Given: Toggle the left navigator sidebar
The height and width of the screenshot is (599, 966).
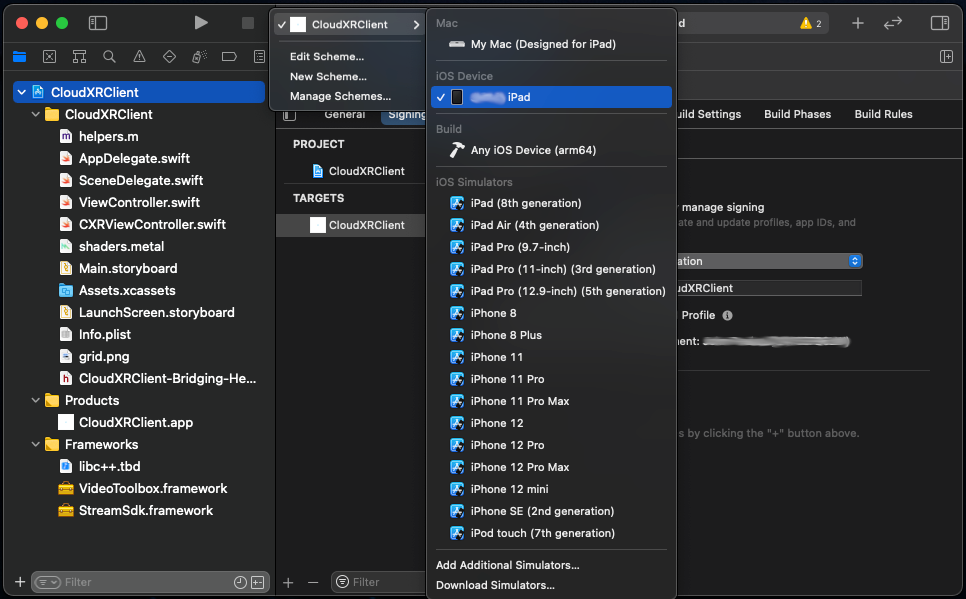Looking at the screenshot, I should pyautogui.click(x=97, y=22).
